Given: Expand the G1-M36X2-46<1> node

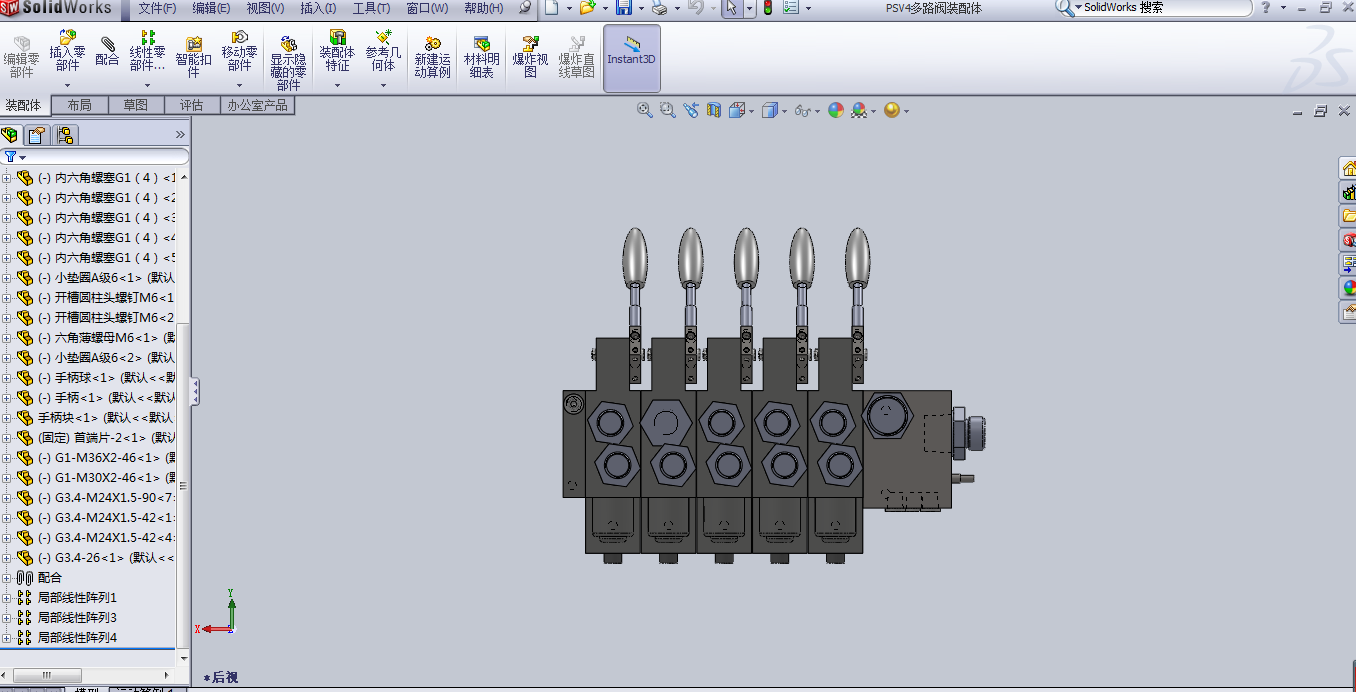Looking at the screenshot, I should pyautogui.click(x=6, y=458).
